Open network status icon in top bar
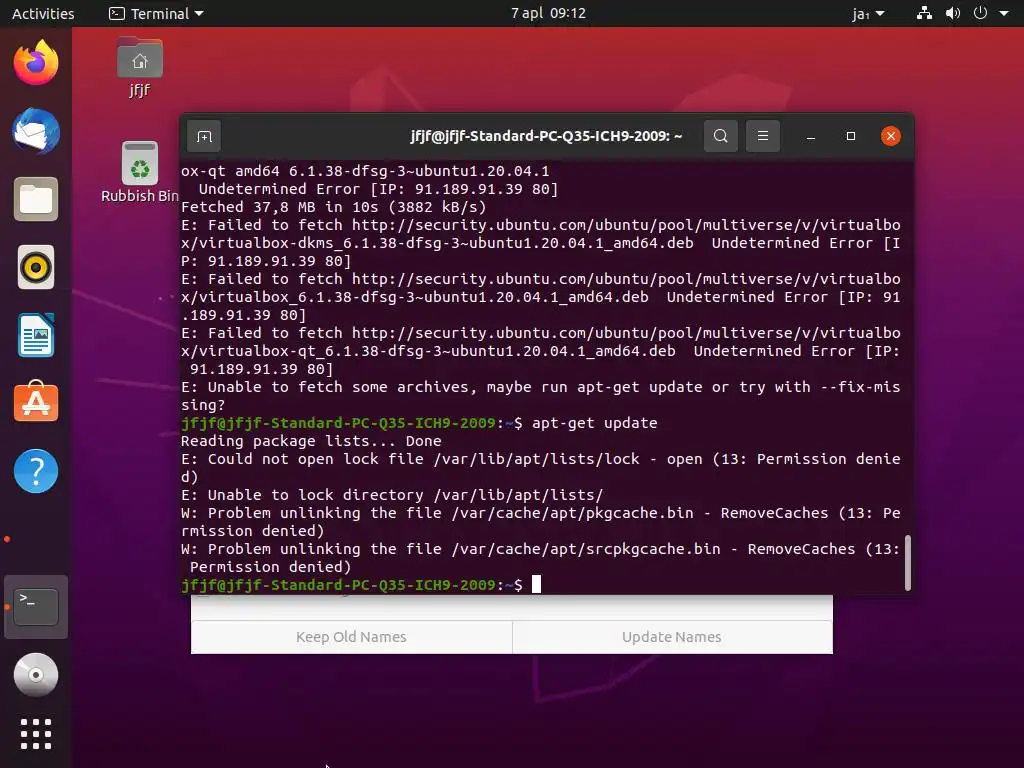The height and width of the screenshot is (768, 1024). coord(924,13)
